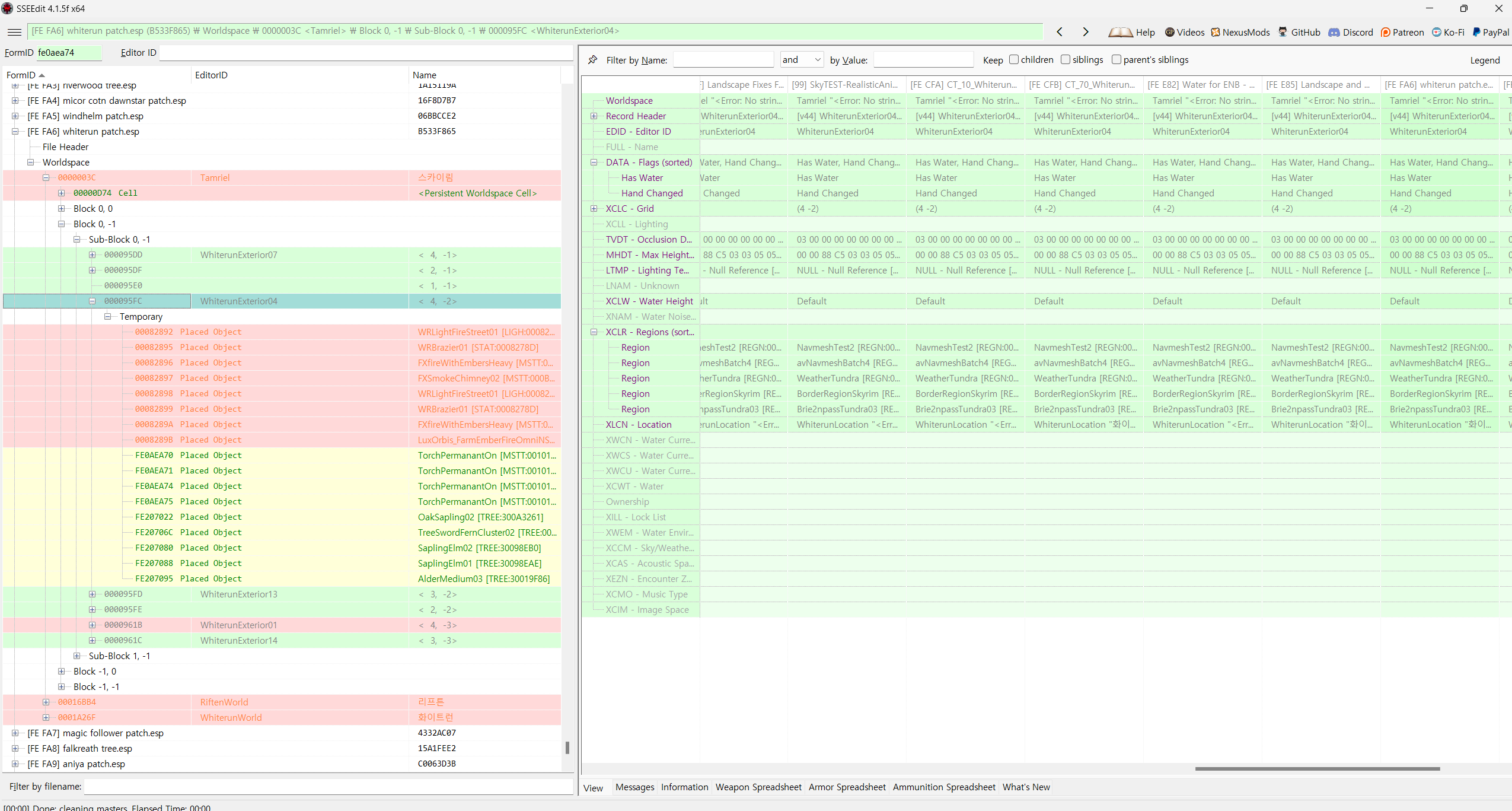
Task: Navigate forward with right arrow
Action: point(1085,32)
